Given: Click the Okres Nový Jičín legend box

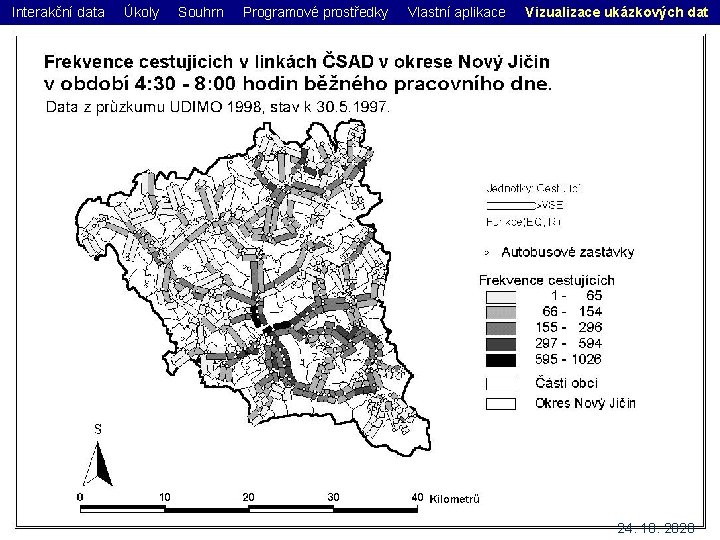Looking at the screenshot, I should [501, 404].
